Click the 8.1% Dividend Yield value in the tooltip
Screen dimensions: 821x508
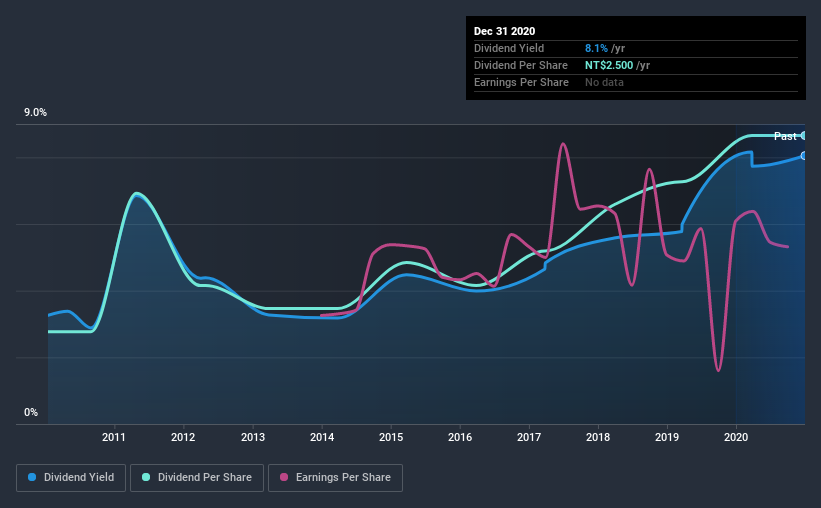[596, 48]
